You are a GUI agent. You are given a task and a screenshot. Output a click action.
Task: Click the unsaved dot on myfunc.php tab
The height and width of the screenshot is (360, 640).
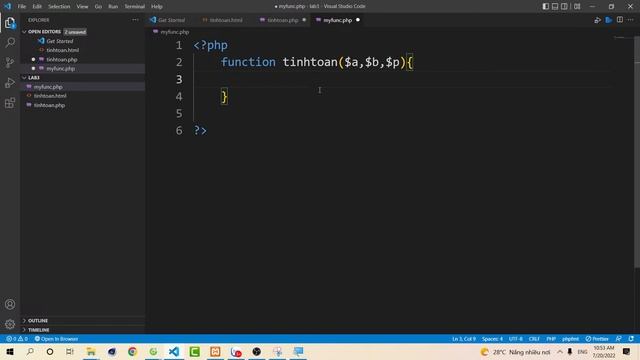pos(358,20)
